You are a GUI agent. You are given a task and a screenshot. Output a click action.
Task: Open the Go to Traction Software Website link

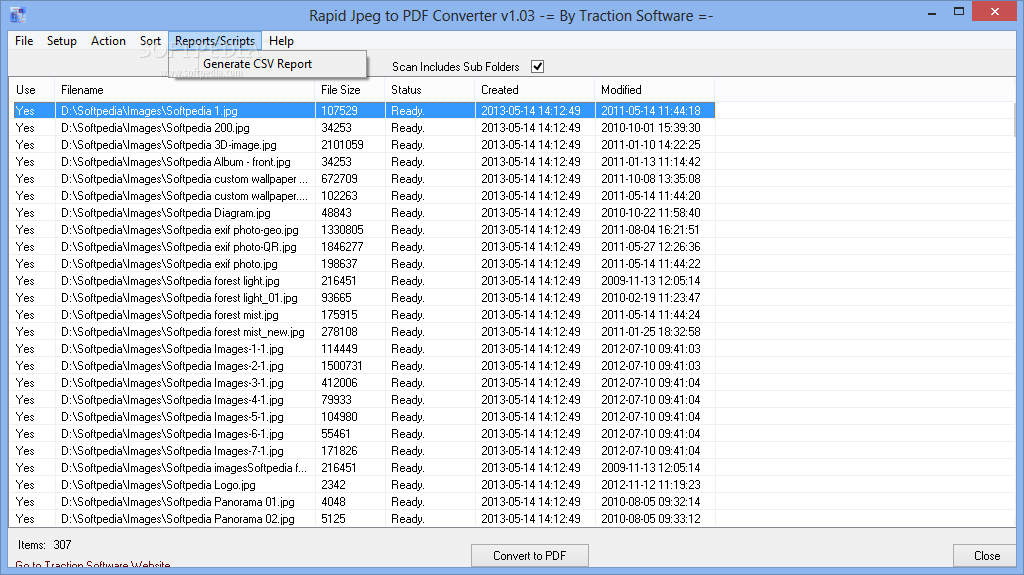(93, 565)
